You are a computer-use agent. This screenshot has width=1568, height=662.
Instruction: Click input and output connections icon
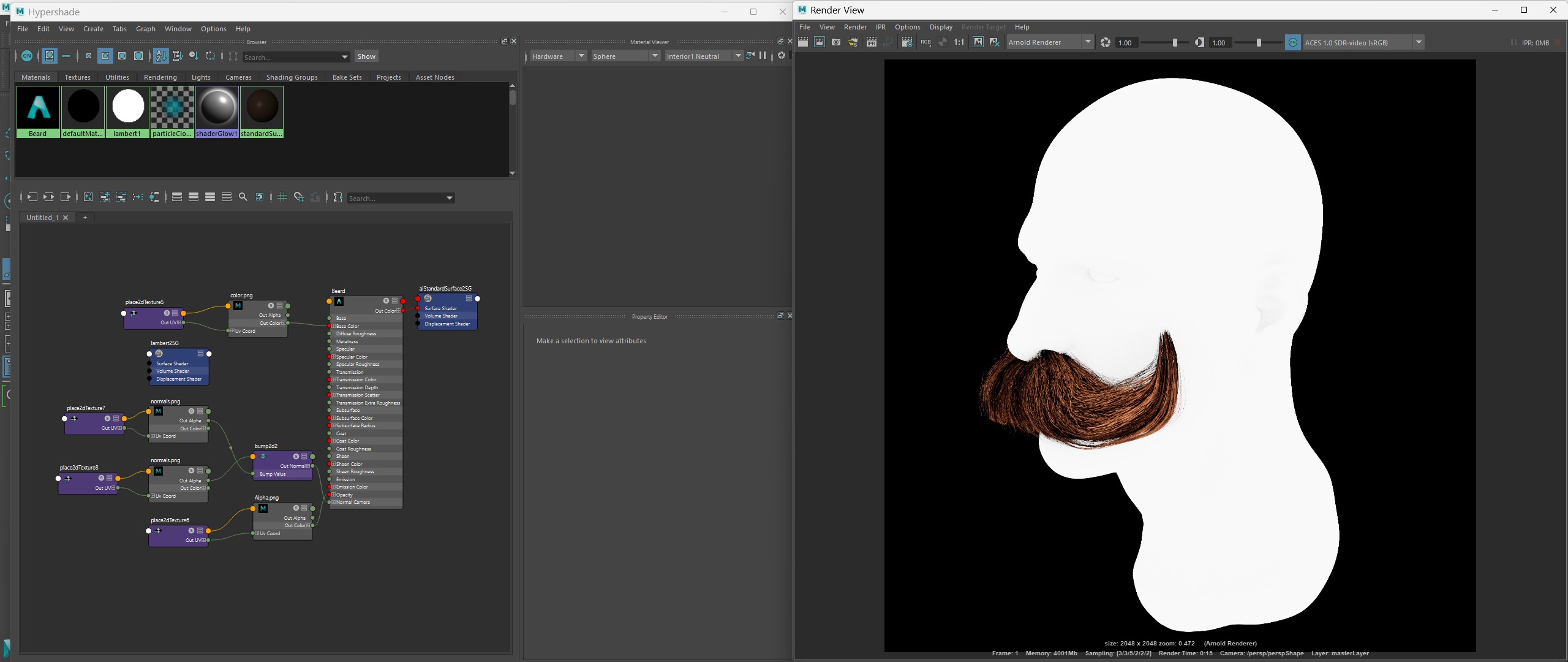point(49,197)
